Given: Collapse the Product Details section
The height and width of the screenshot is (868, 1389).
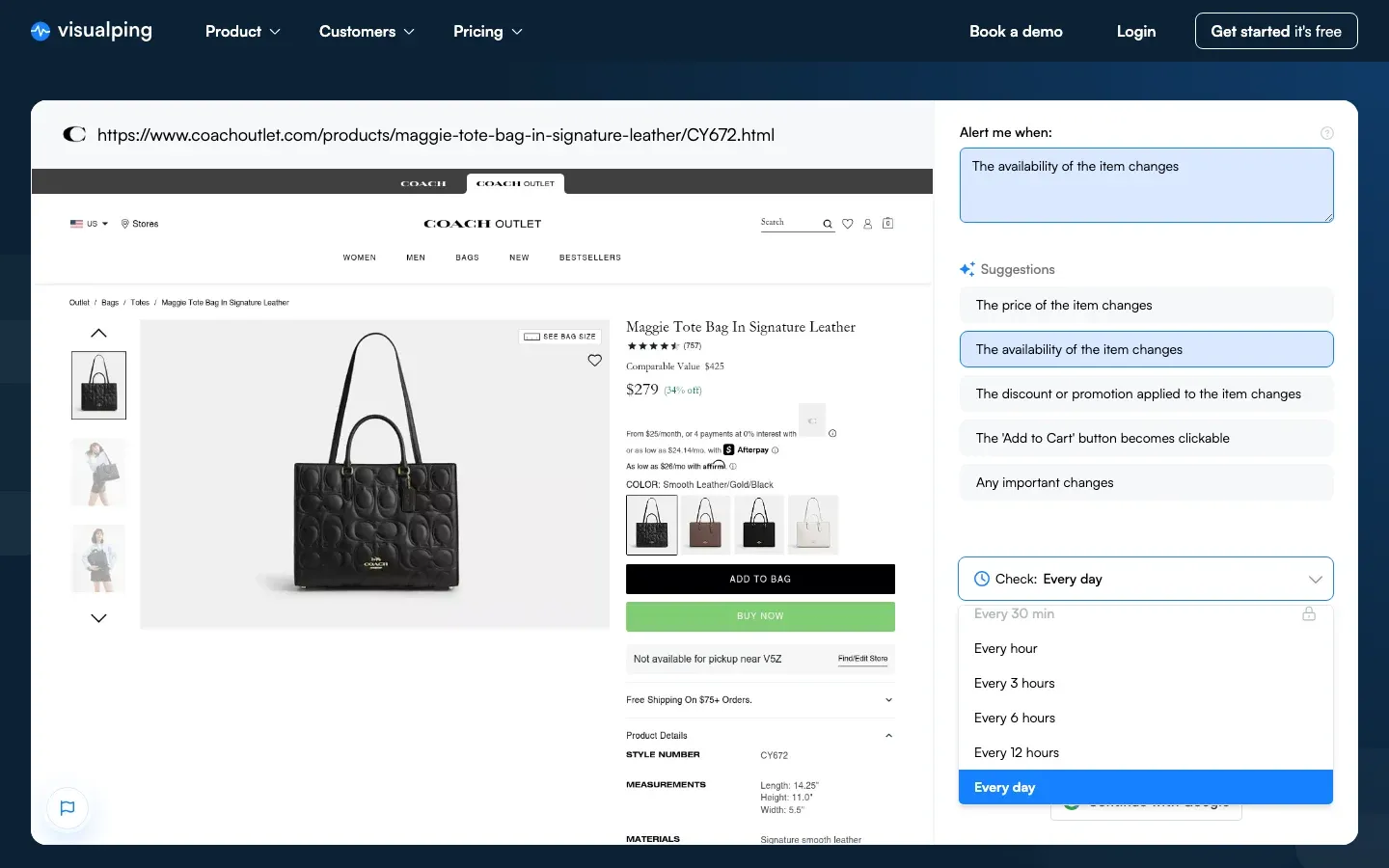Looking at the screenshot, I should 760,735.
